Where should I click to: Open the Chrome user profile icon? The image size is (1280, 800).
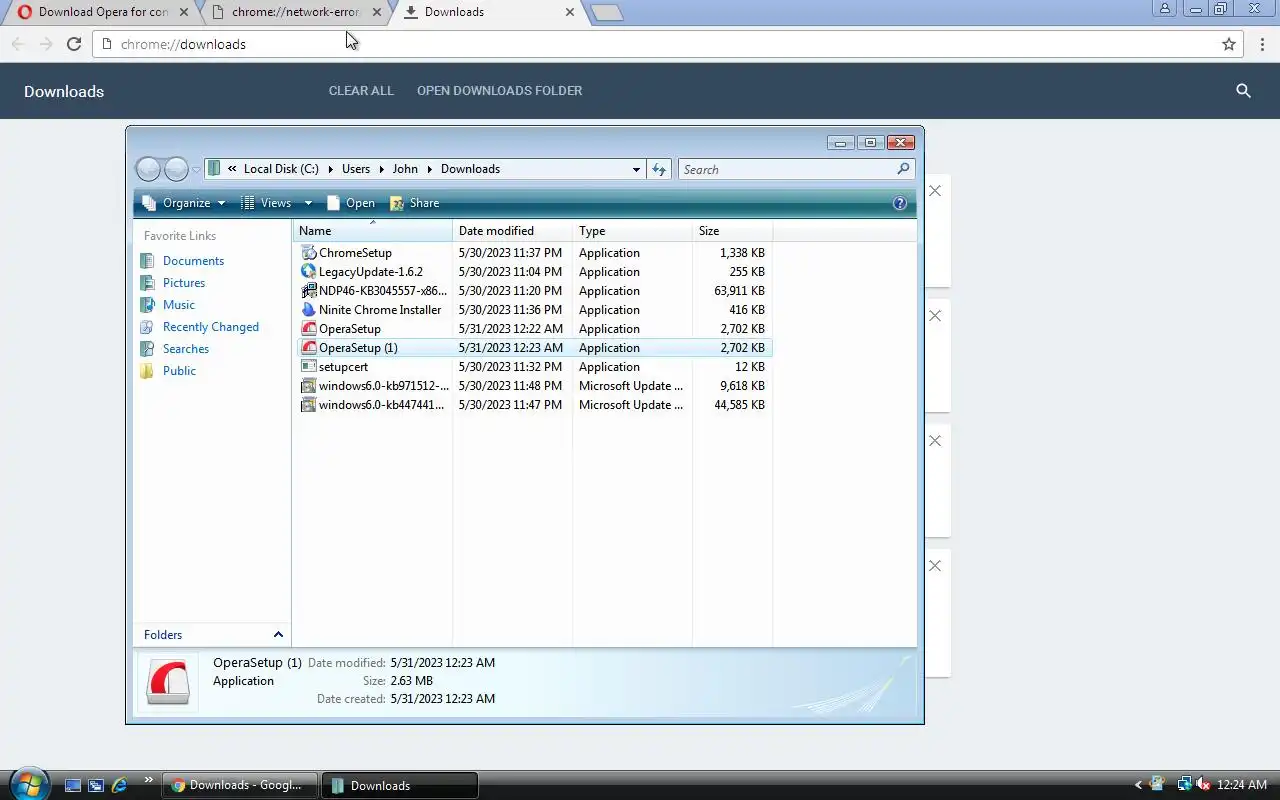point(1165,9)
